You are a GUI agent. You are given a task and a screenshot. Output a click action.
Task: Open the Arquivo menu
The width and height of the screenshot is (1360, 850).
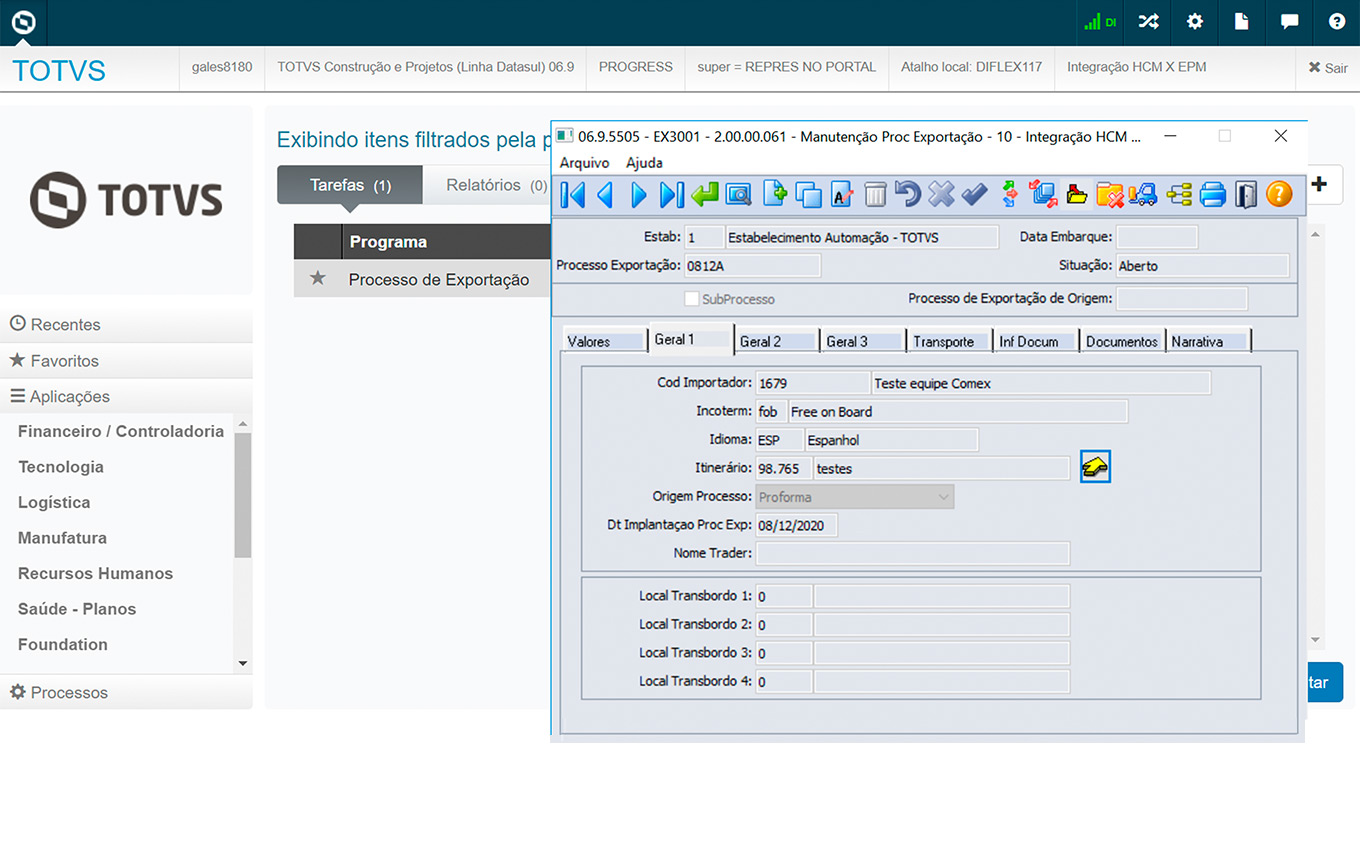tap(584, 163)
